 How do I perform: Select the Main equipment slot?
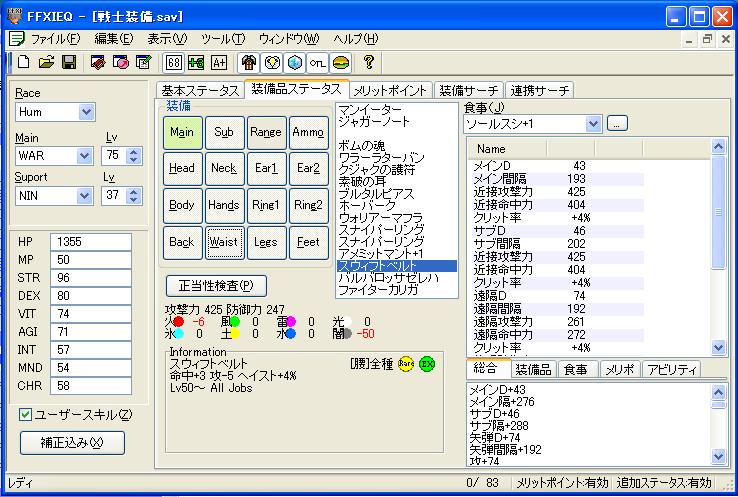pos(183,133)
